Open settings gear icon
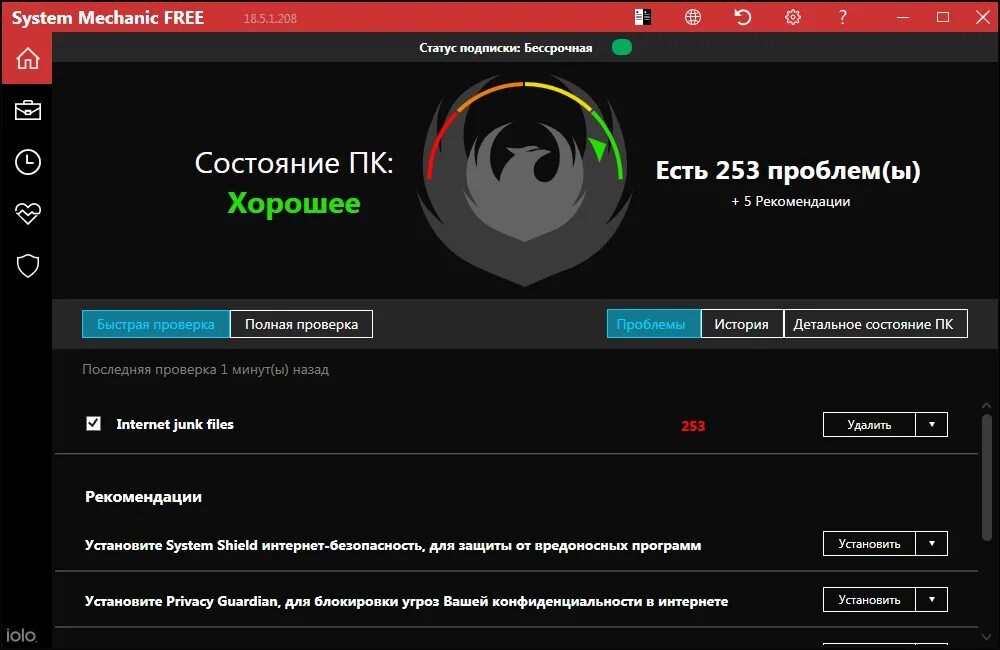 [793, 17]
